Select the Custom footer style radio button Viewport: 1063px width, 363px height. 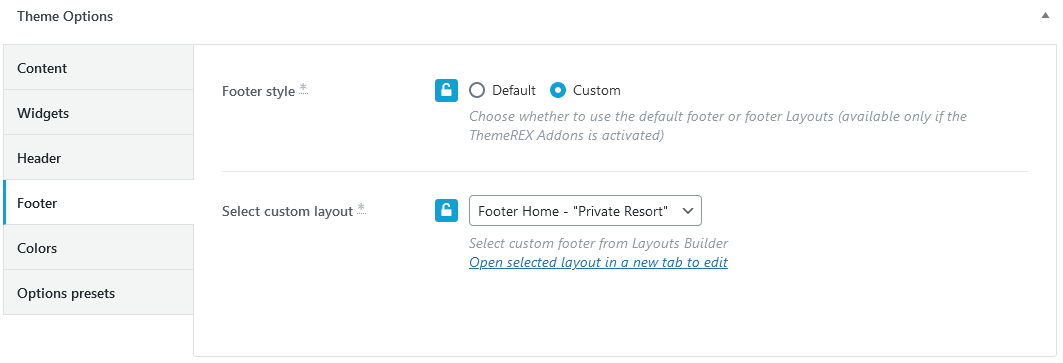[558, 90]
